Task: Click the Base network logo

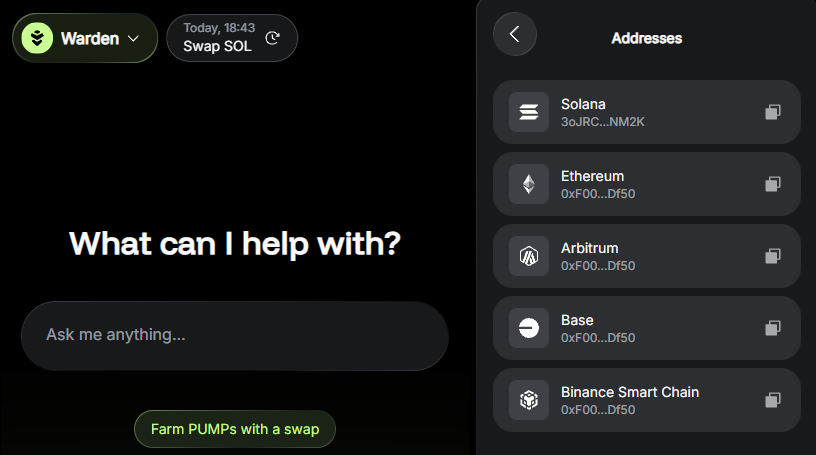Action: (529, 328)
